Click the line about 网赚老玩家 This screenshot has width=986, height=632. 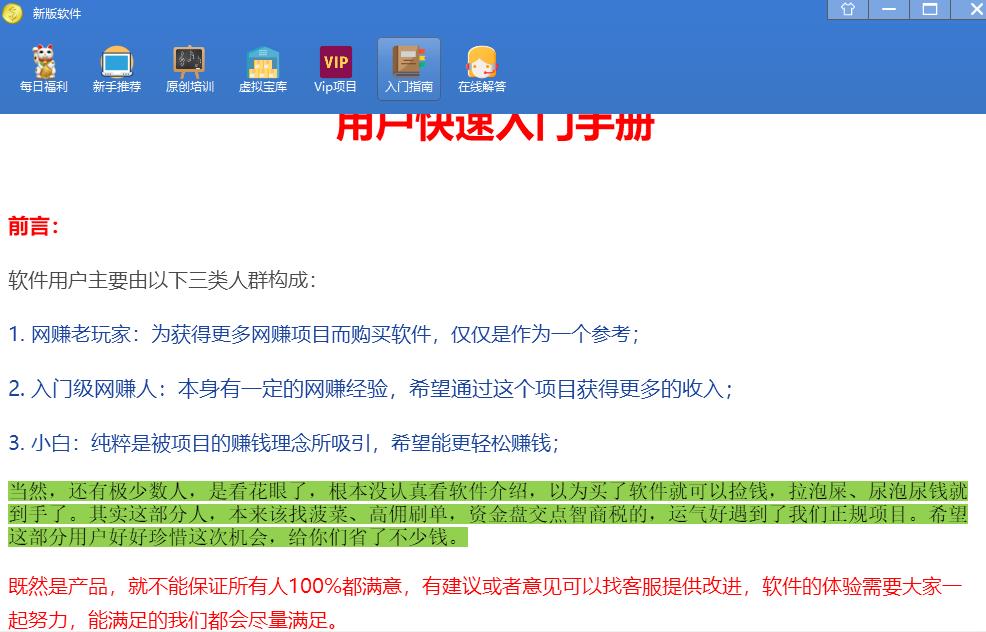point(323,334)
